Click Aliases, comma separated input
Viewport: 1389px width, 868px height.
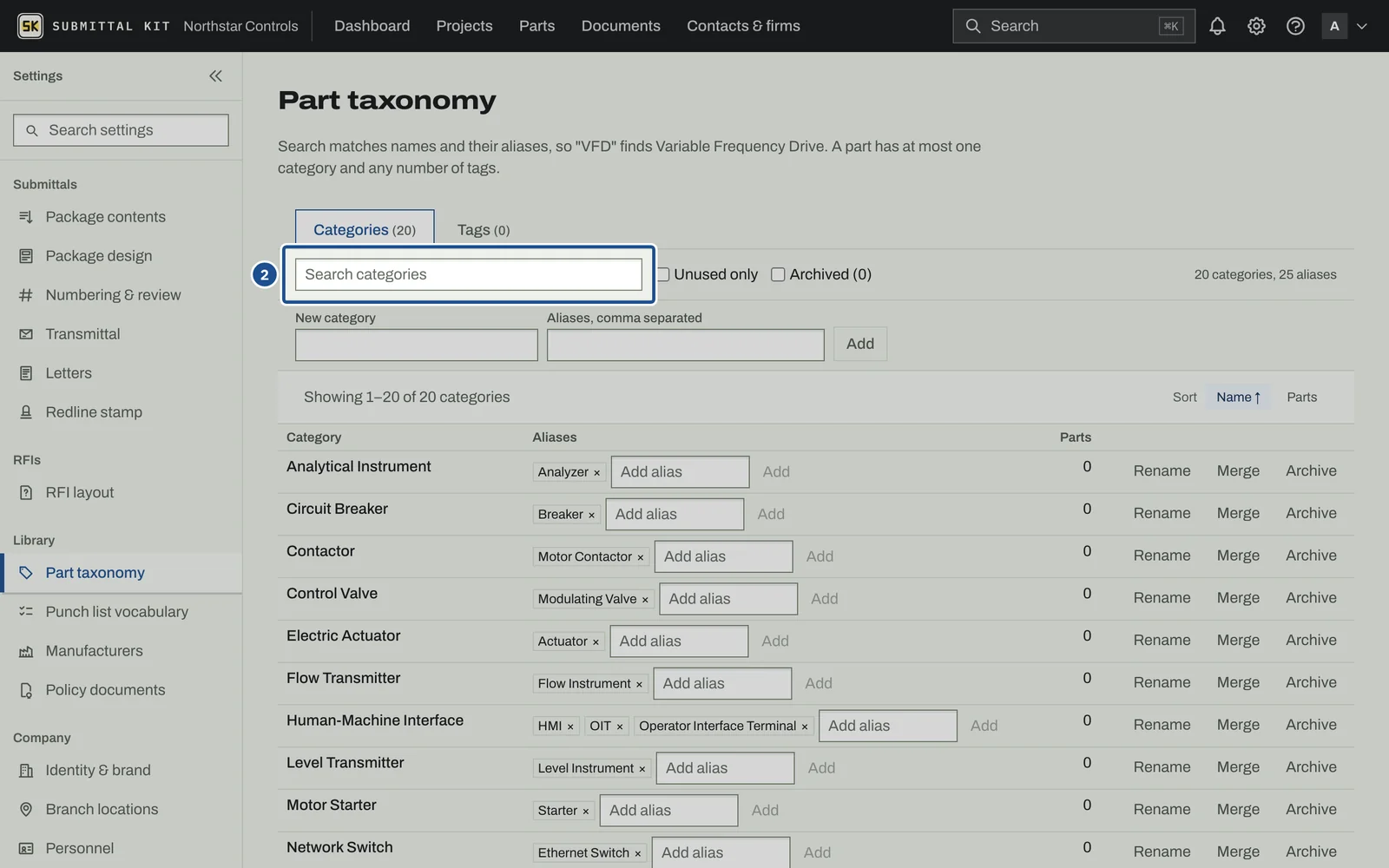(685, 345)
